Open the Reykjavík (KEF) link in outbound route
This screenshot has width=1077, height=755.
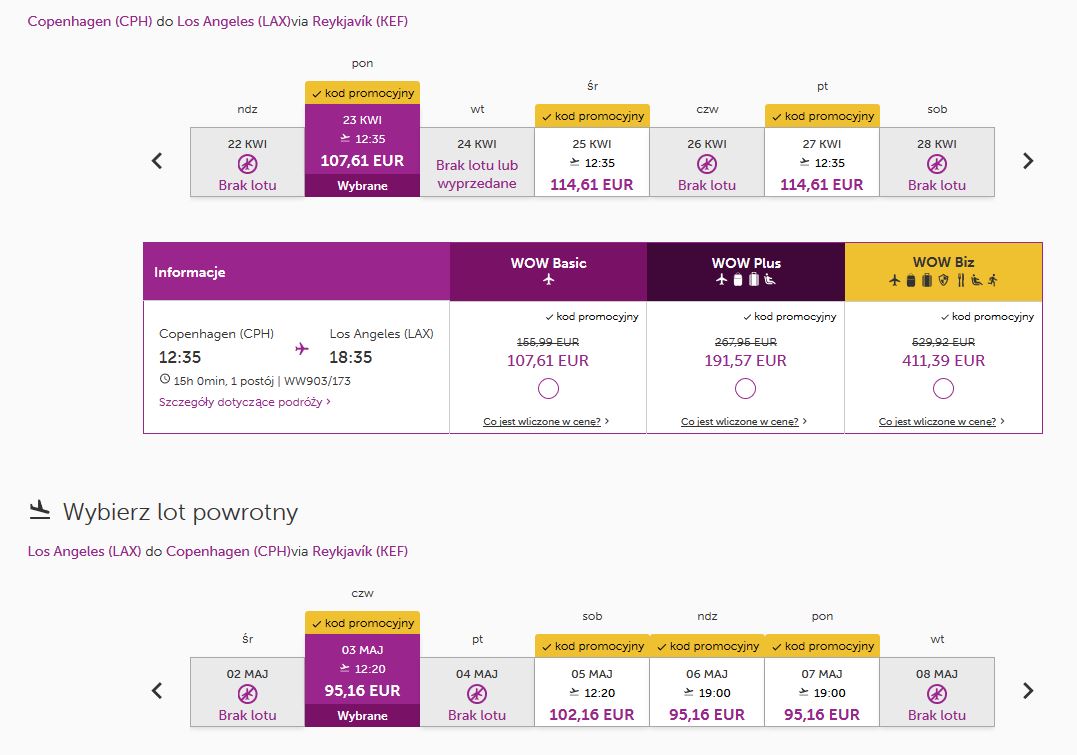pyautogui.click(x=360, y=21)
